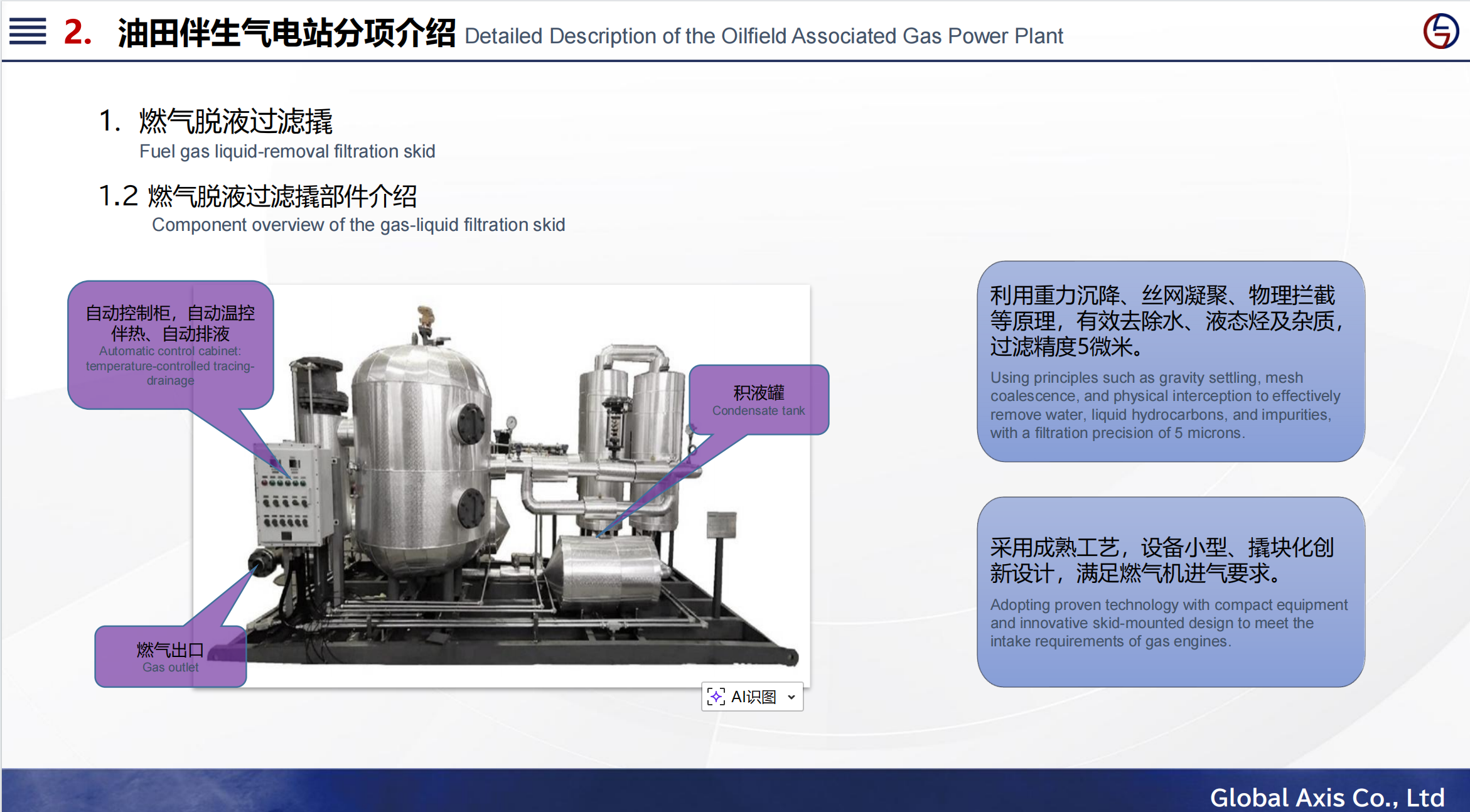Expand the AI识图 dropdown arrow
Image resolution: width=1470 pixels, height=812 pixels.
[x=791, y=697]
